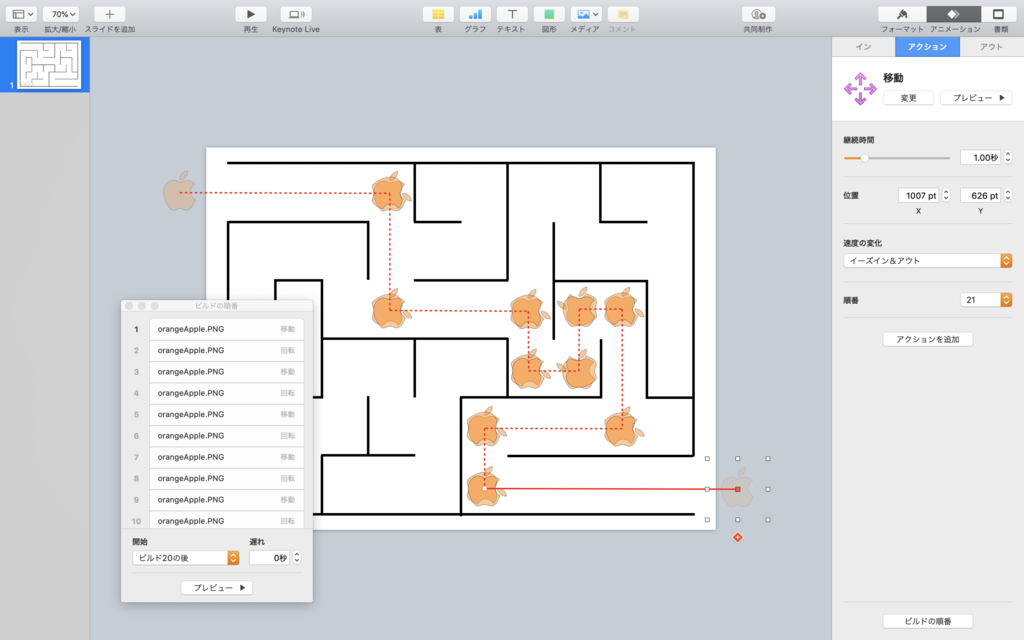Image resolution: width=1024 pixels, height=640 pixels.
Task: Select build row 9 orangeApple.PNG
Action: pos(226,500)
